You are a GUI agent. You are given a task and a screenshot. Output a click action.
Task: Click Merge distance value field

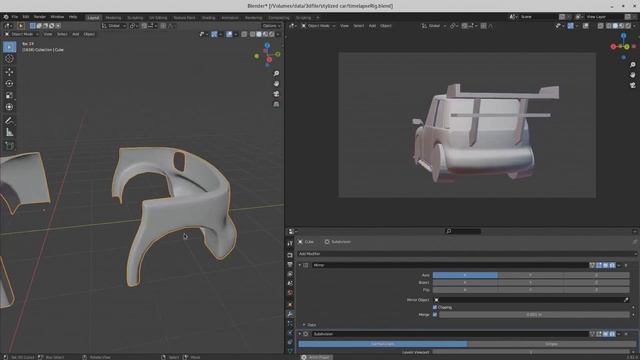pos(534,315)
